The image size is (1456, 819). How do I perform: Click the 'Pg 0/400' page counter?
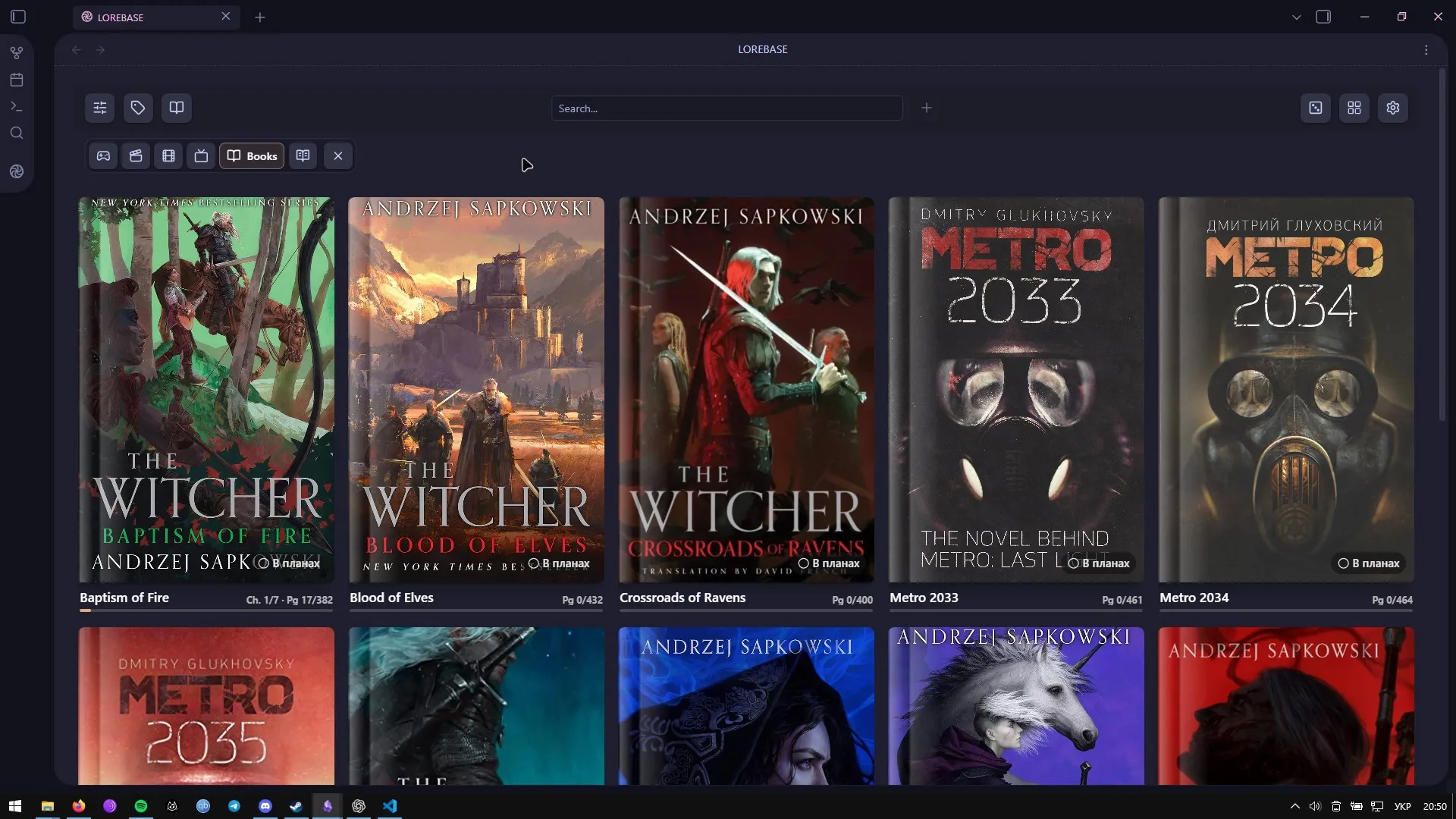[852, 600]
